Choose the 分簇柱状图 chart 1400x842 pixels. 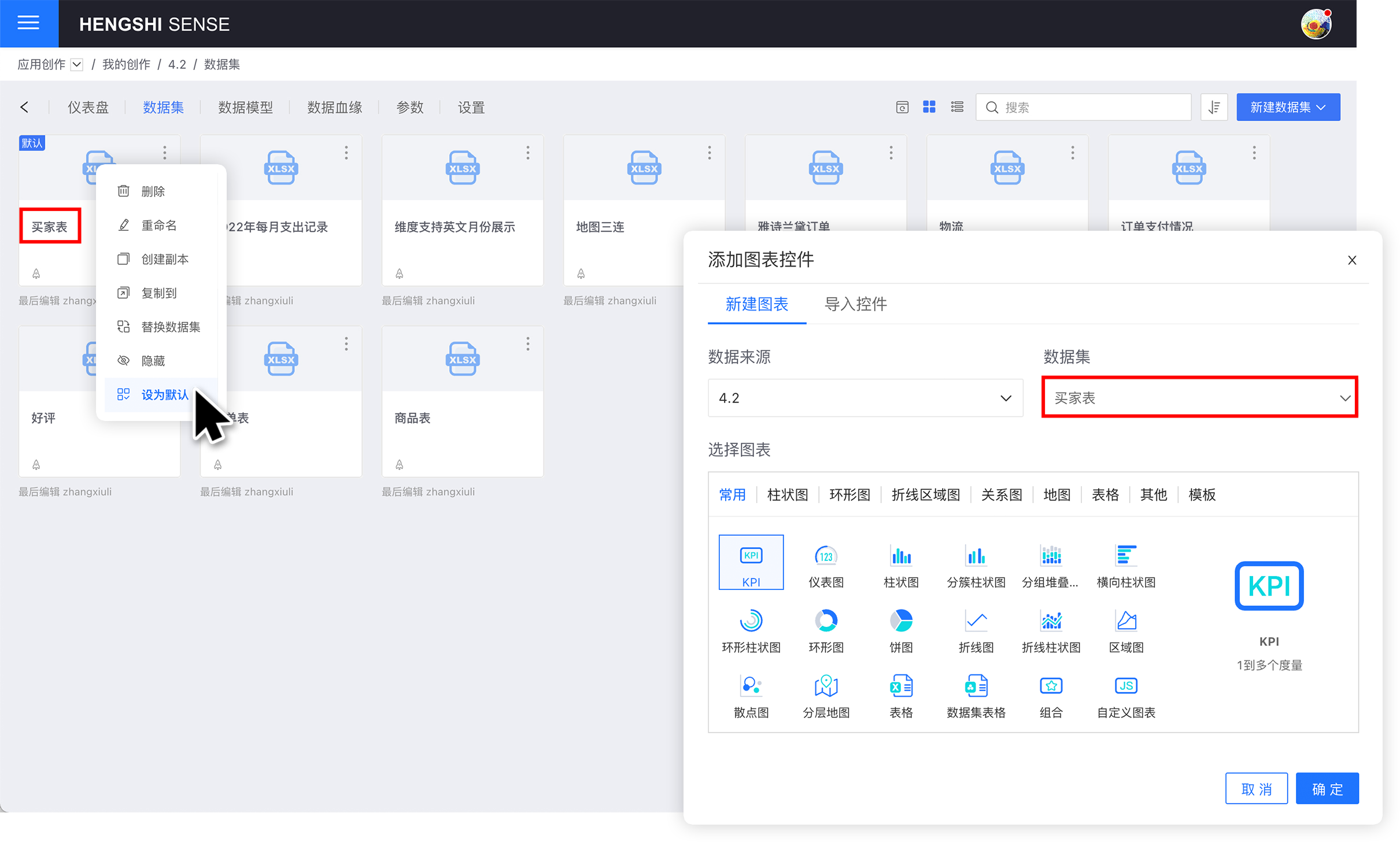coord(976,566)
